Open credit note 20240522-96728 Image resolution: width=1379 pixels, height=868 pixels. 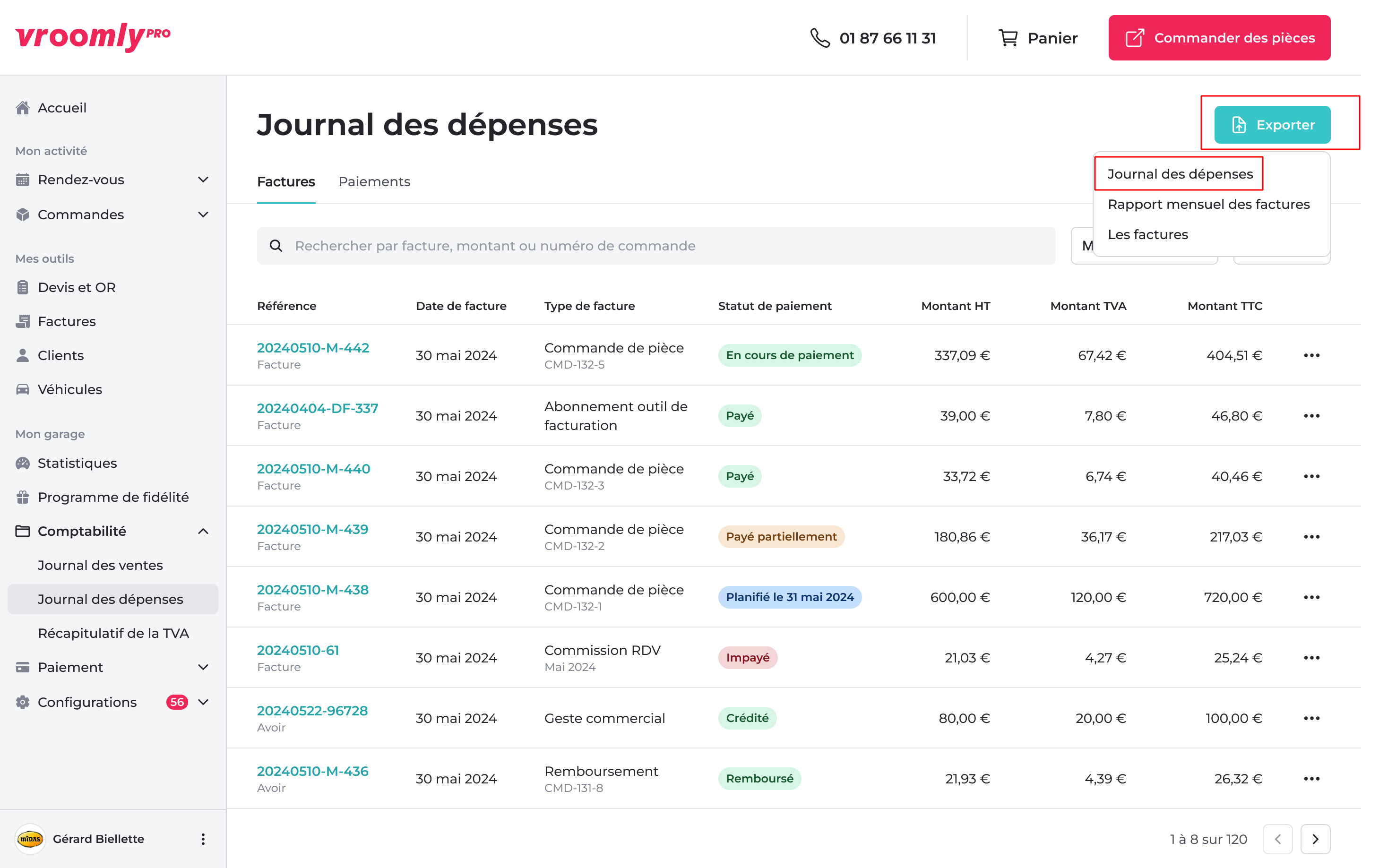tap(312, 711)
